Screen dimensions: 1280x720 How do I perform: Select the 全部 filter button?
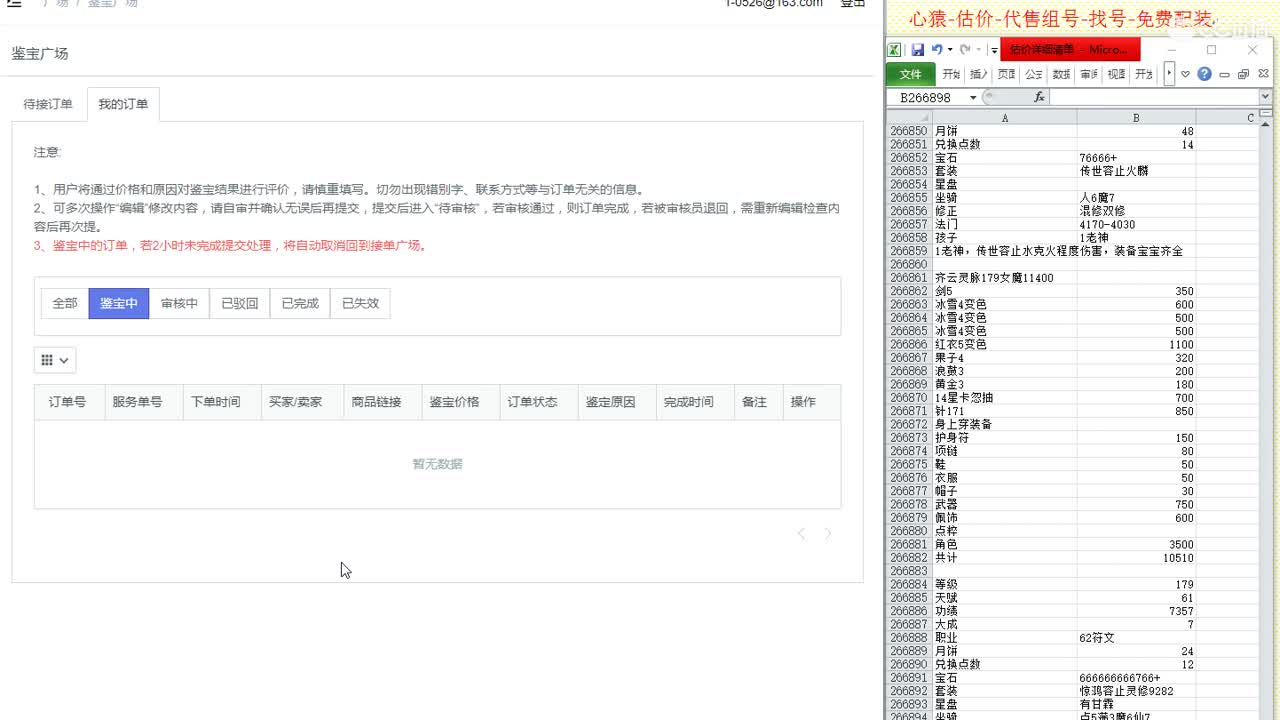point(65,303)
